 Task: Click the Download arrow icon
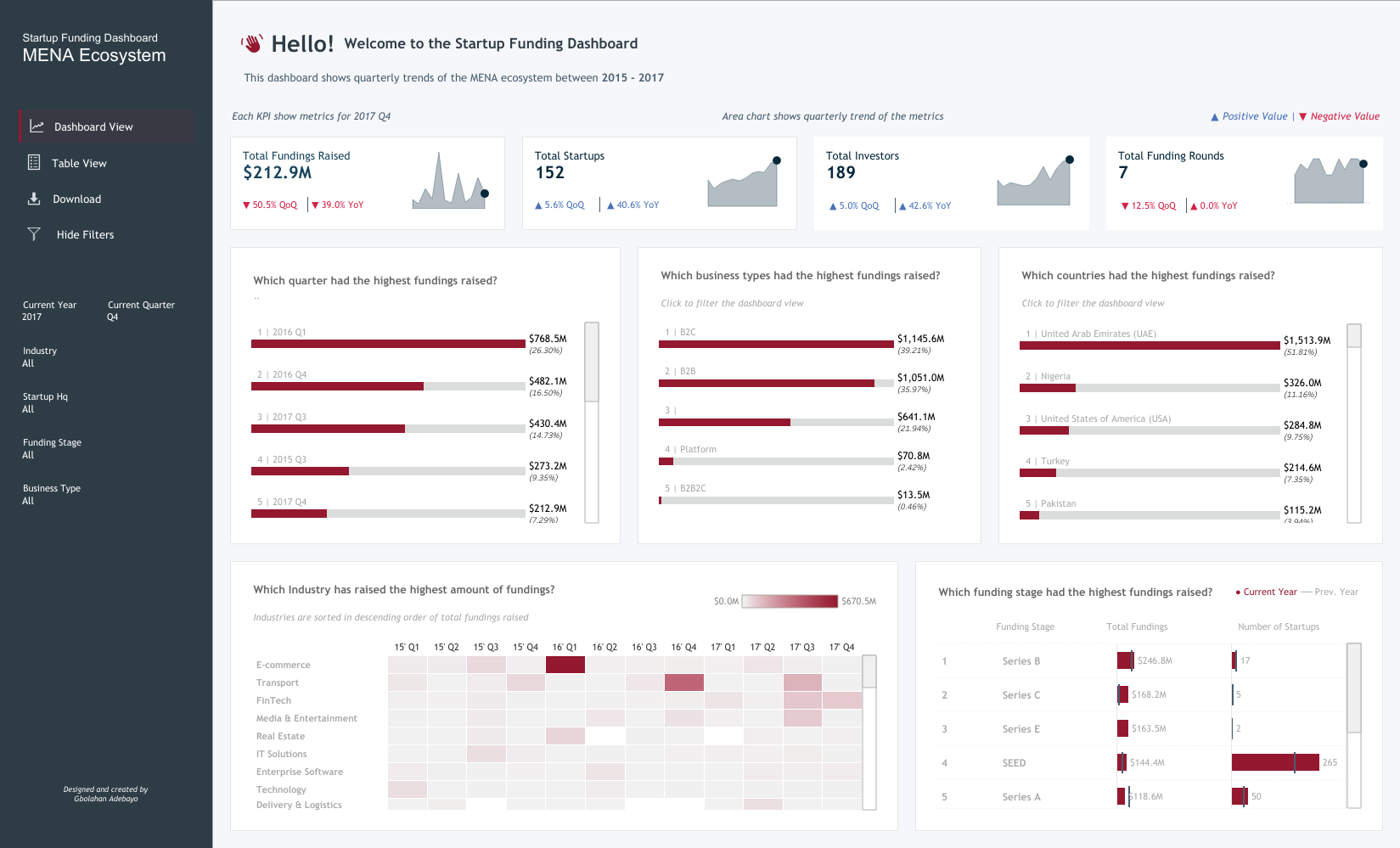(x=34, y=199)
